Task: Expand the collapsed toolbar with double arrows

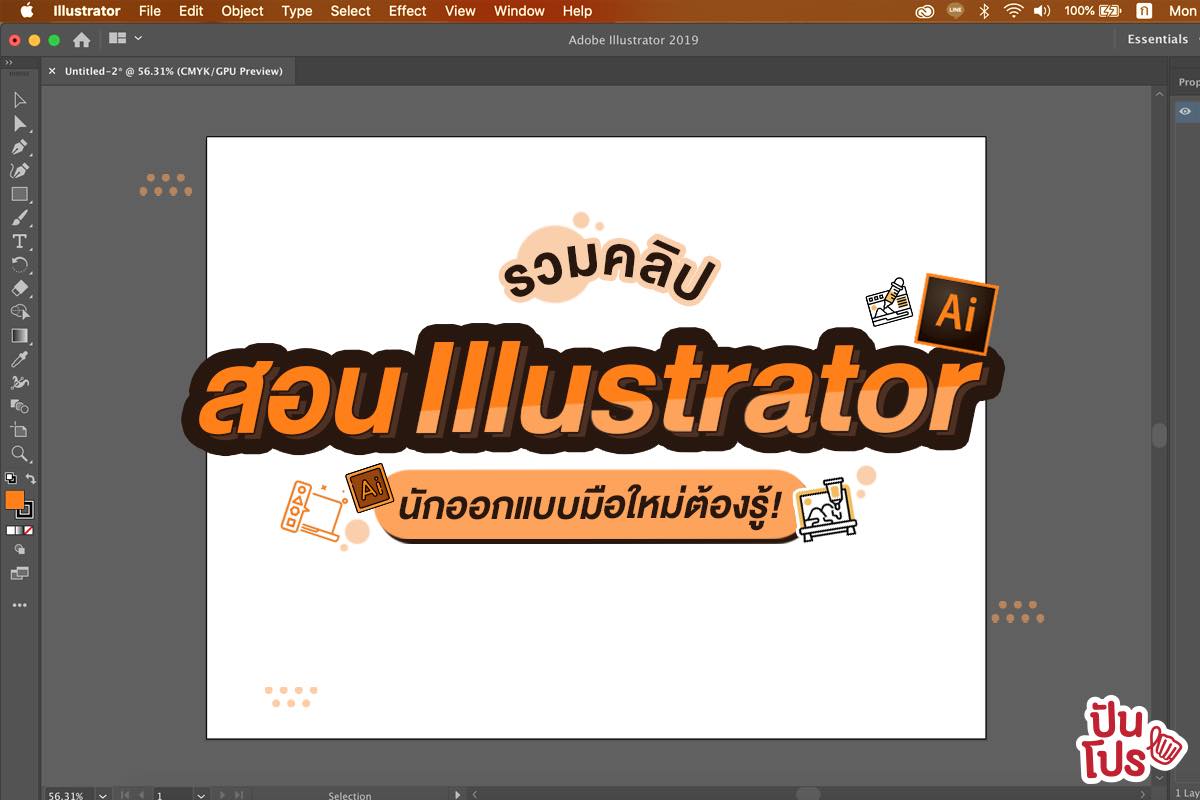Action: (x=9, y=62)
